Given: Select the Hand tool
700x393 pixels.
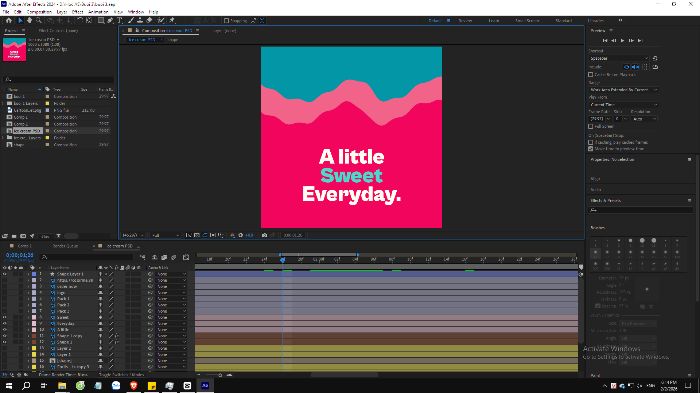Looking at the screenshot, I should point(29,21).
